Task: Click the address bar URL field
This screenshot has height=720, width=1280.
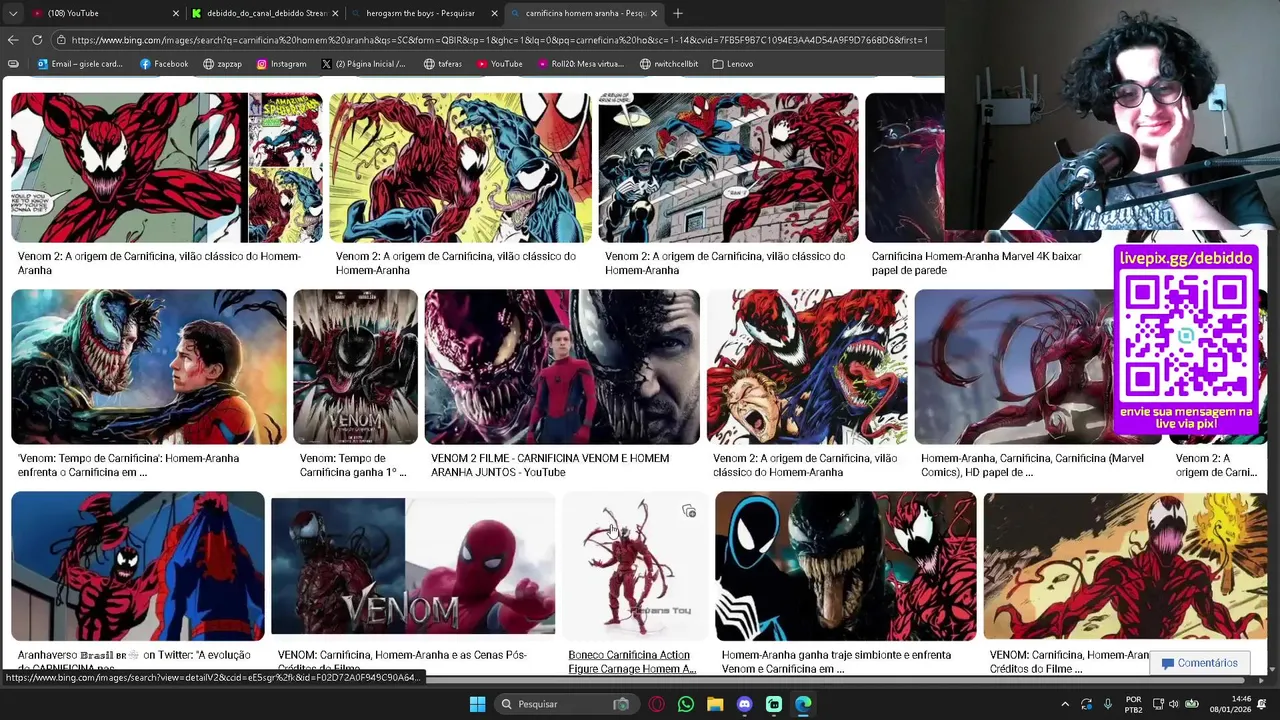Action: tap(498, 40)
